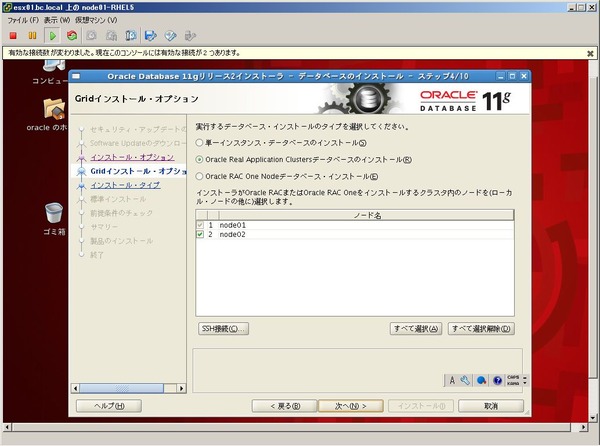Click the 終了 step
Image resolution: width=600 pixels, height=446 pixels.
coord(97,255)
